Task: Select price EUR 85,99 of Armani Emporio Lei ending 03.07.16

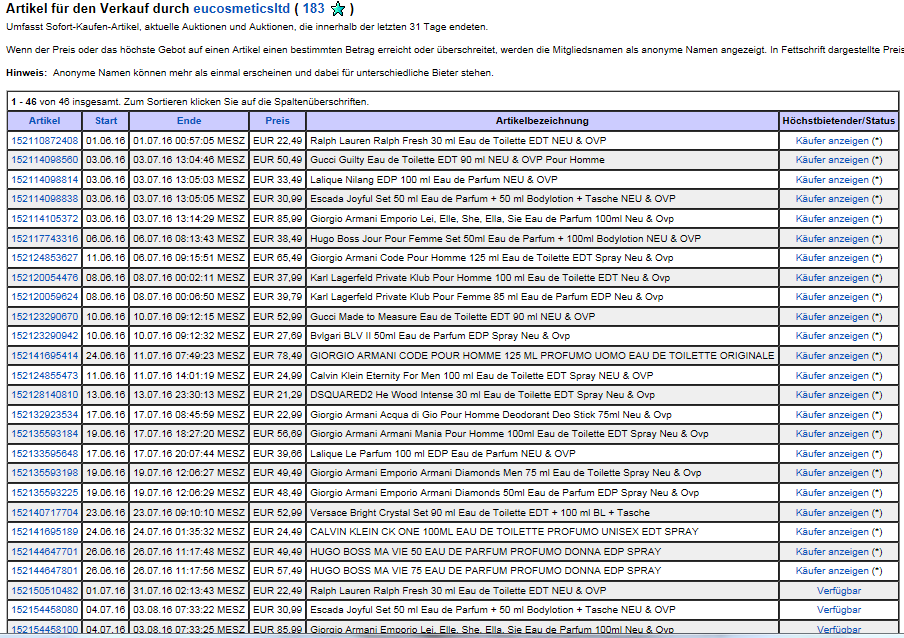Action: point(277,219)
